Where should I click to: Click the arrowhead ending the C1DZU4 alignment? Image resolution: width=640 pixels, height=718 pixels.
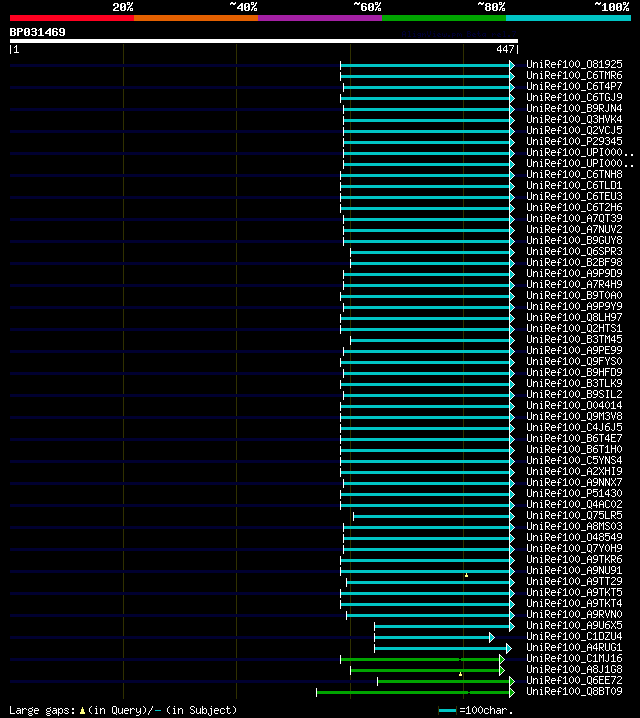tap(492, 637)
